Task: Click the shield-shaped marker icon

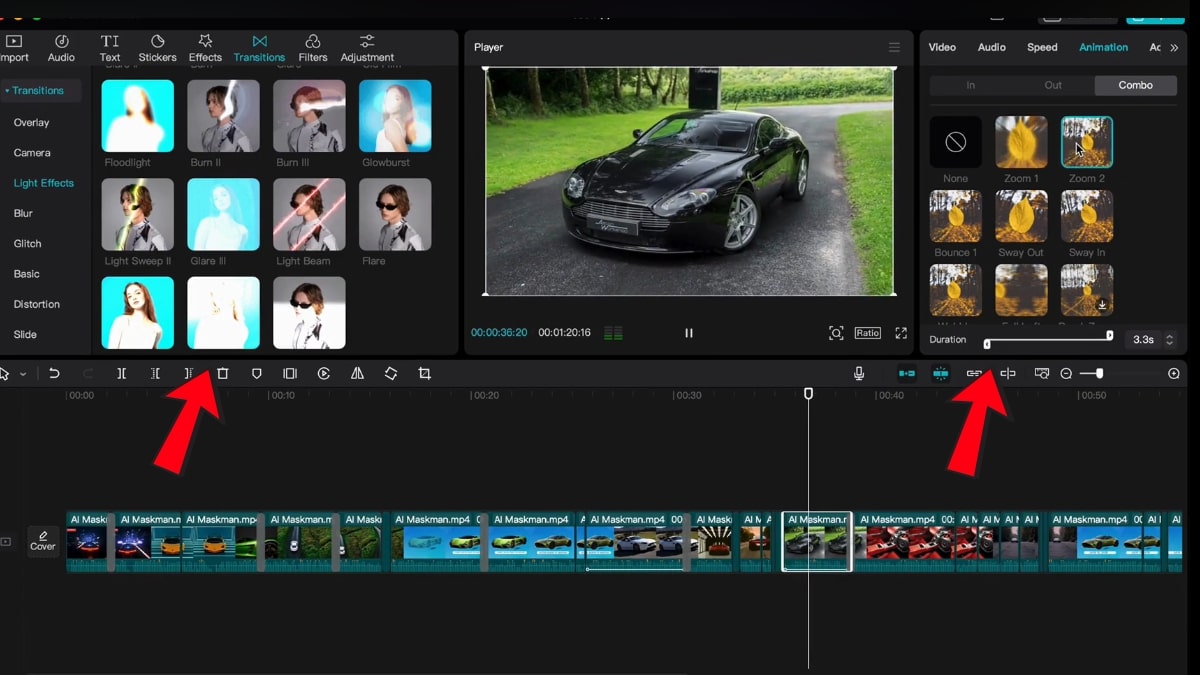Action: pos(257,373)
